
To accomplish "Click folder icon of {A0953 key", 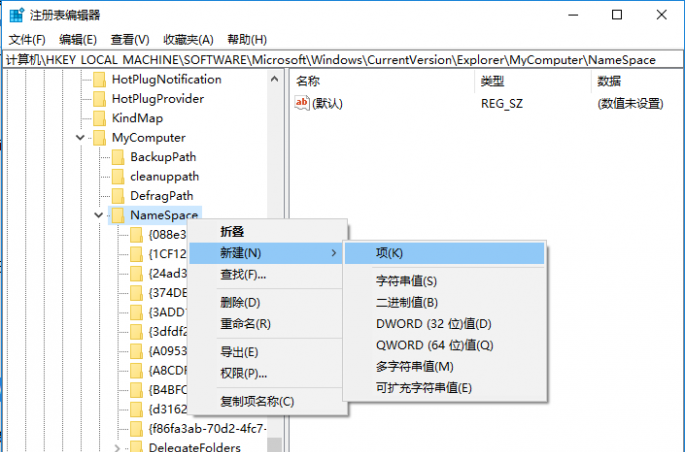I will pyautogui.click(x=136, y=351).
